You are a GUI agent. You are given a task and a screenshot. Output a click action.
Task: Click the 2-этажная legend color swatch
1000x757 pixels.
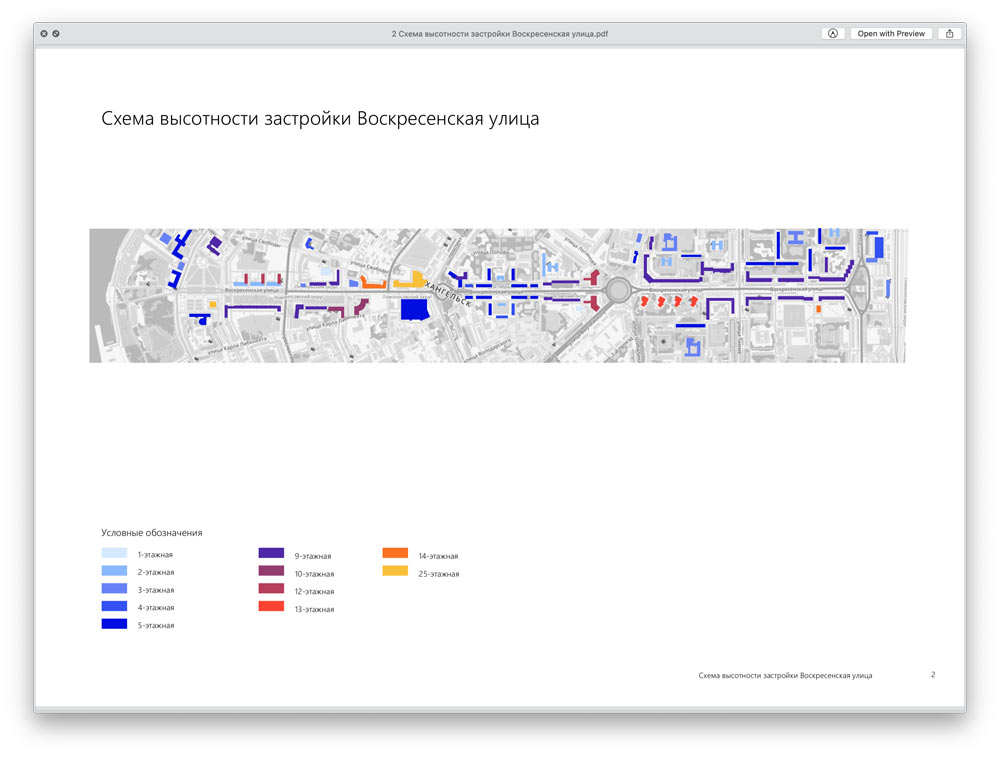tap(114, 571)
